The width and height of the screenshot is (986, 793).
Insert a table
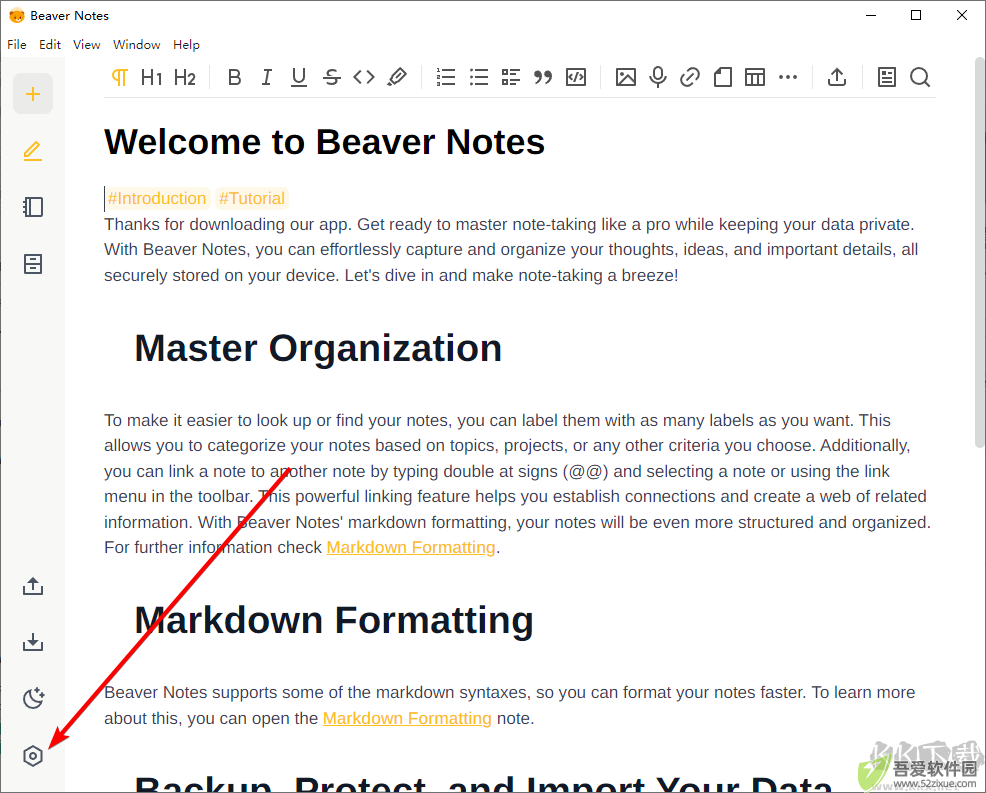755,77
